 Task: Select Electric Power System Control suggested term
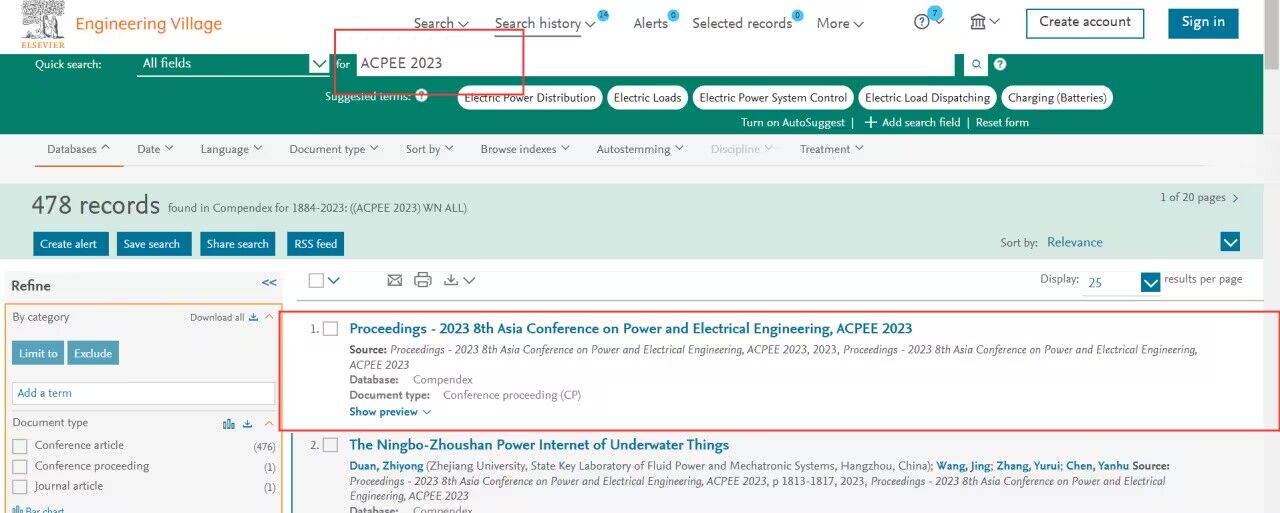pos(773,97)
